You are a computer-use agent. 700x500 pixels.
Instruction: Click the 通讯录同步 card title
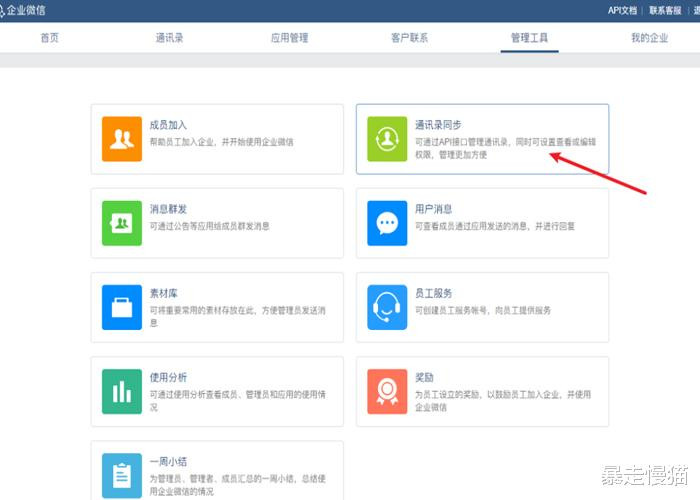pyautogui.click(x=438, y=125)
